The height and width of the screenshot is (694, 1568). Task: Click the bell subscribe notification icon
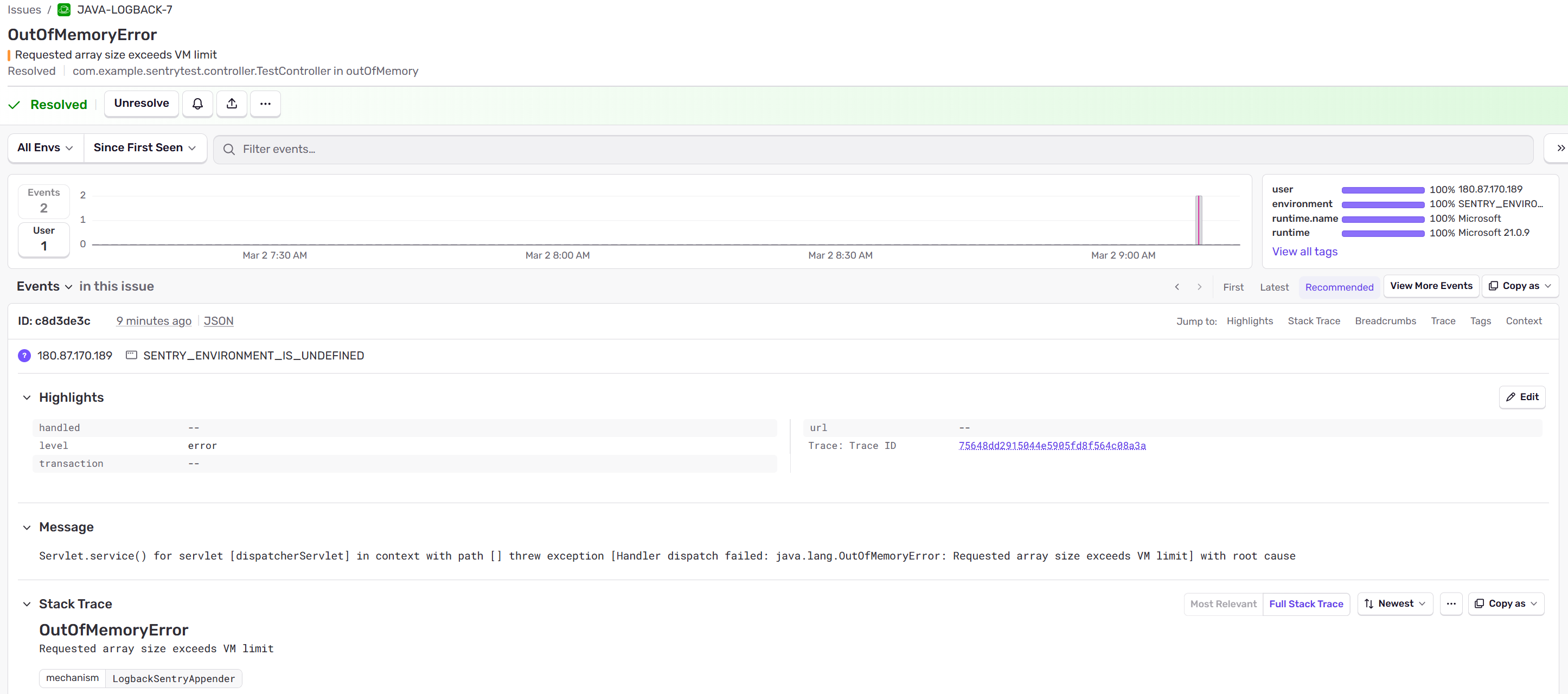(x=197, y=104)
